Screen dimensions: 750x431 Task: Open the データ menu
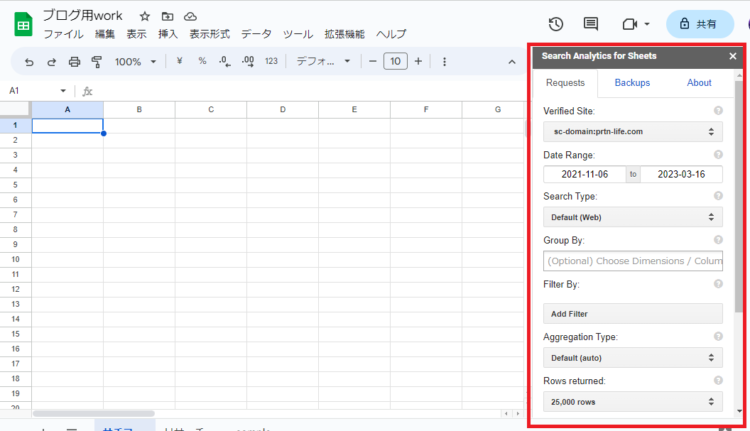(256, 34)
